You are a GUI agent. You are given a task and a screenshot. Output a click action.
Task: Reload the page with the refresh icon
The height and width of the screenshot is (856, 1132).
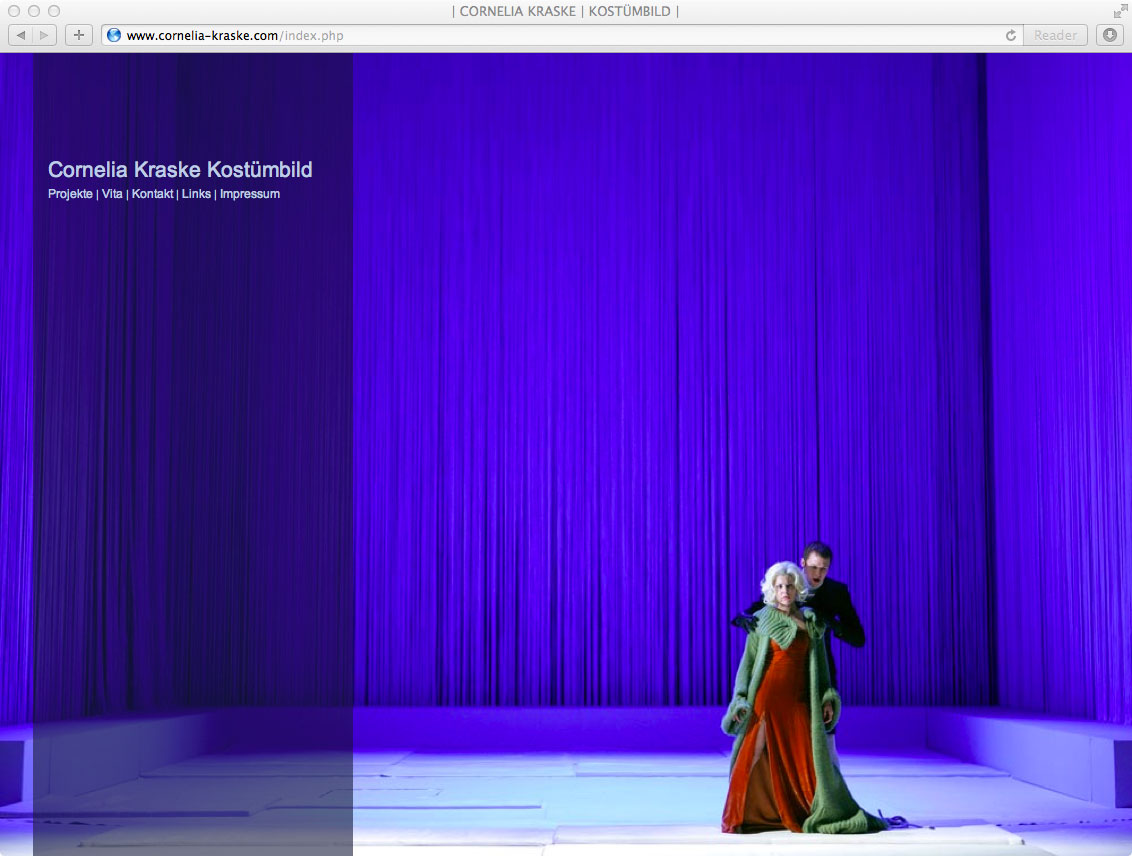pyautogui.click(x=1011, y=35)
